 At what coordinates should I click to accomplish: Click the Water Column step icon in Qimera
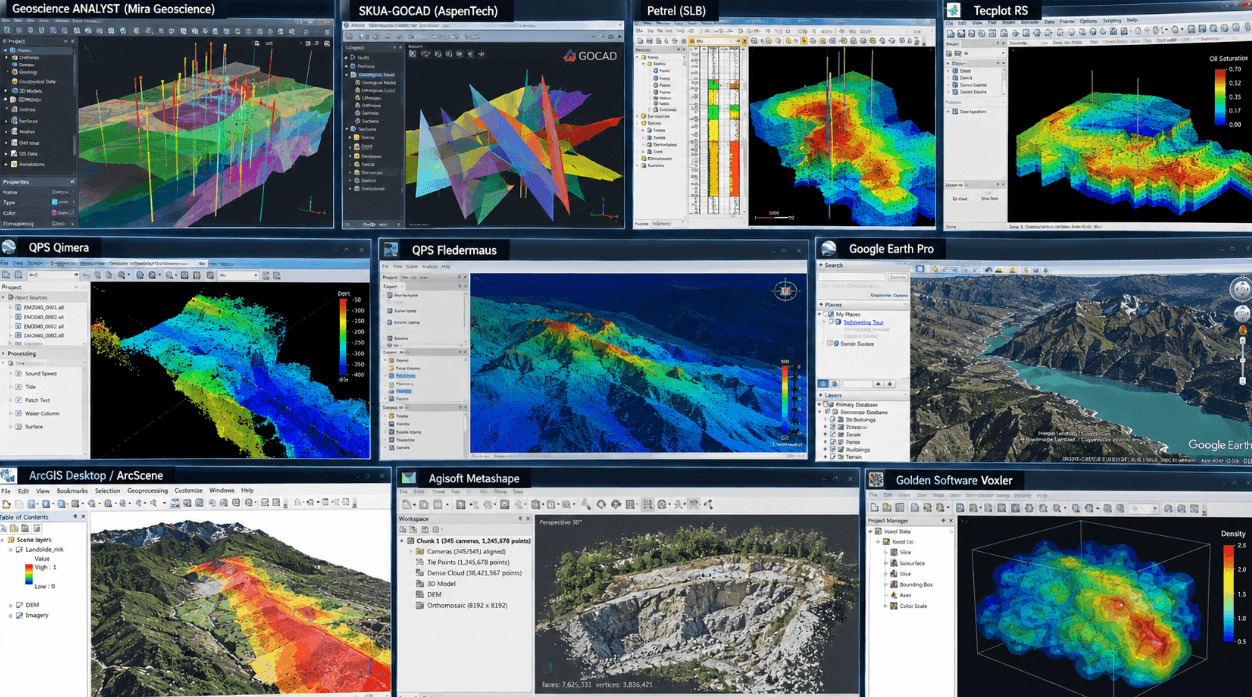click(x=18, y=413)
